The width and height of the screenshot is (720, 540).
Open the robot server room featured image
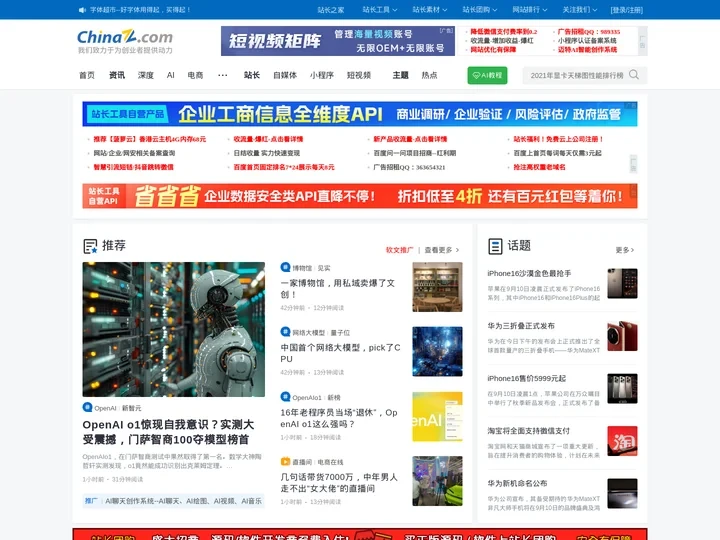(174, 329)
